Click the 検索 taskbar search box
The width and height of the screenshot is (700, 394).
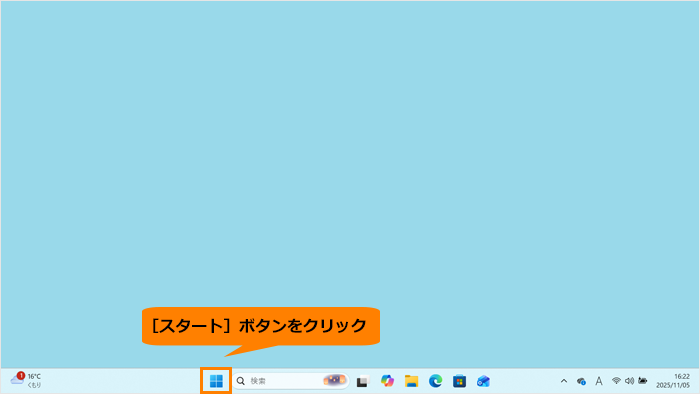290,381
